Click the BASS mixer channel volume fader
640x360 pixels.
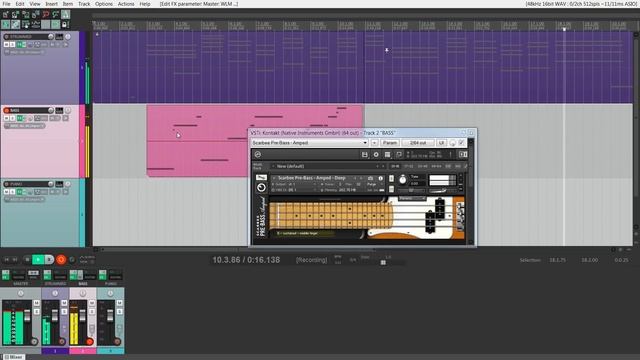82,315
